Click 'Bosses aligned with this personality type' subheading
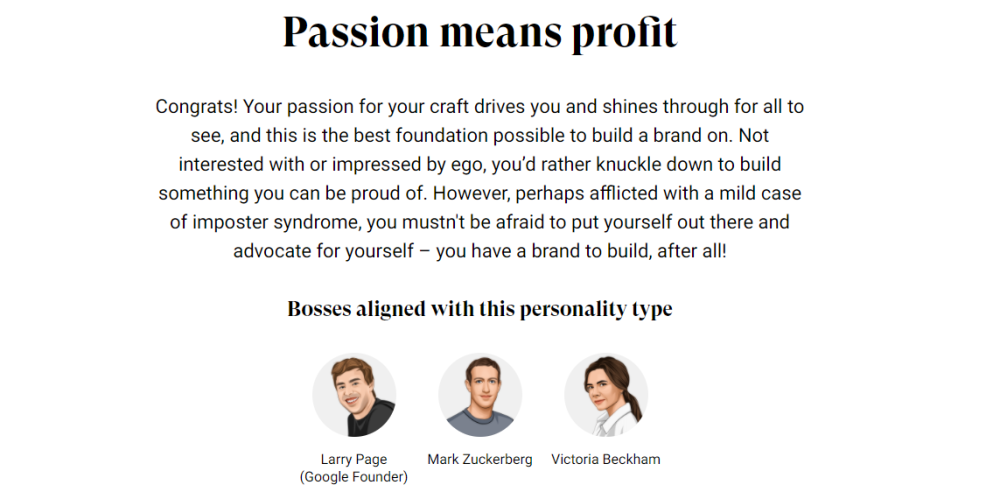 point(480,309)
